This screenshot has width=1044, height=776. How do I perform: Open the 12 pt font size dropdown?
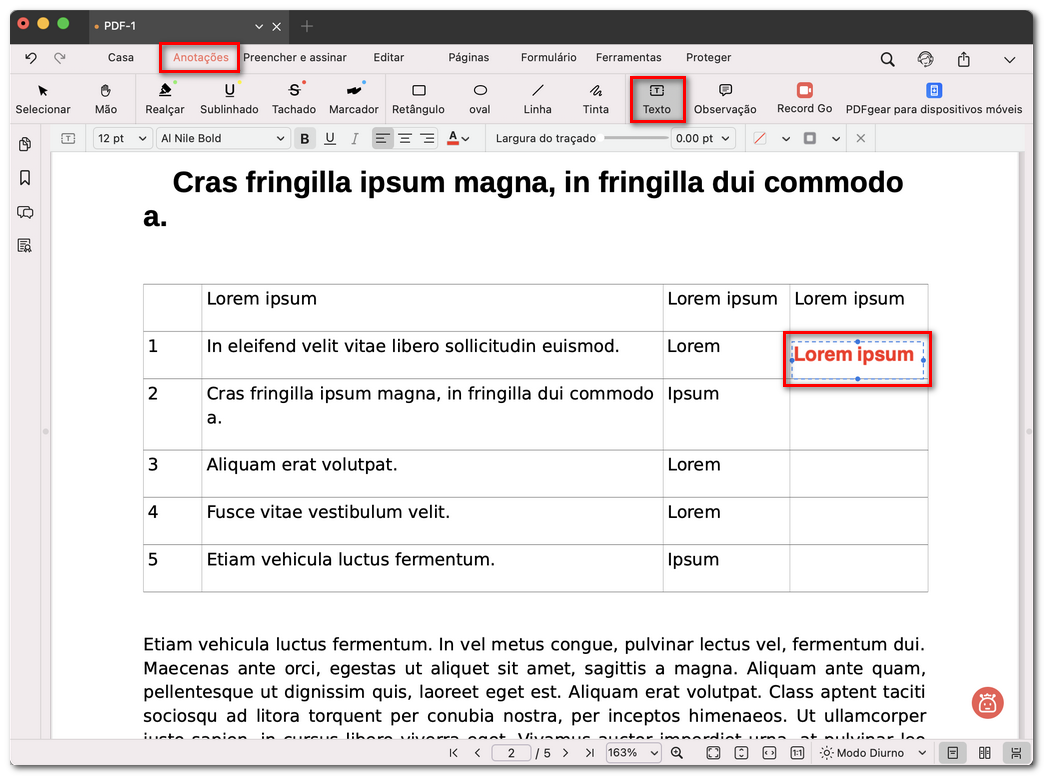[x=122, y=139]
